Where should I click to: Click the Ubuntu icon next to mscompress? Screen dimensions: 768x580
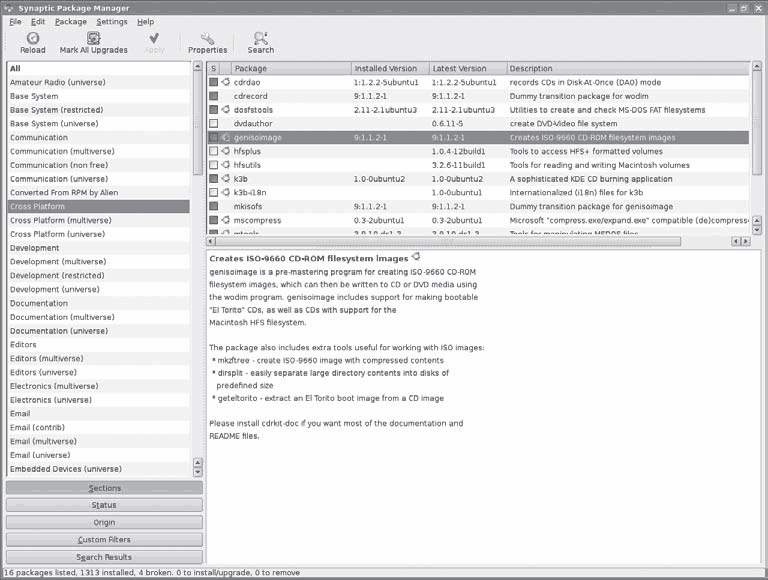click(x=226, y=219)
